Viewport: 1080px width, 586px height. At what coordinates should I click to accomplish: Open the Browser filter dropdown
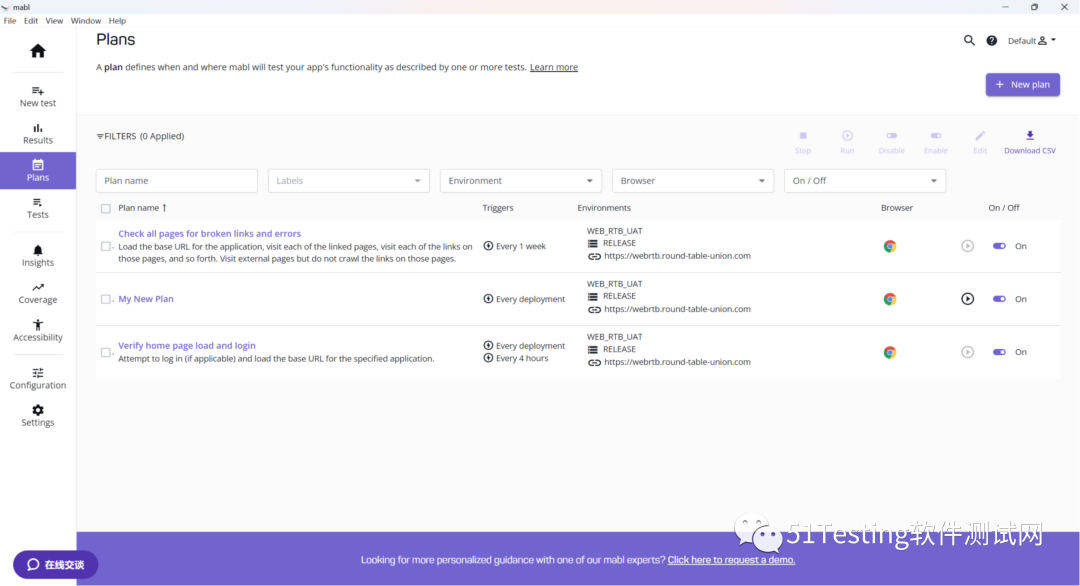(693, 180)
